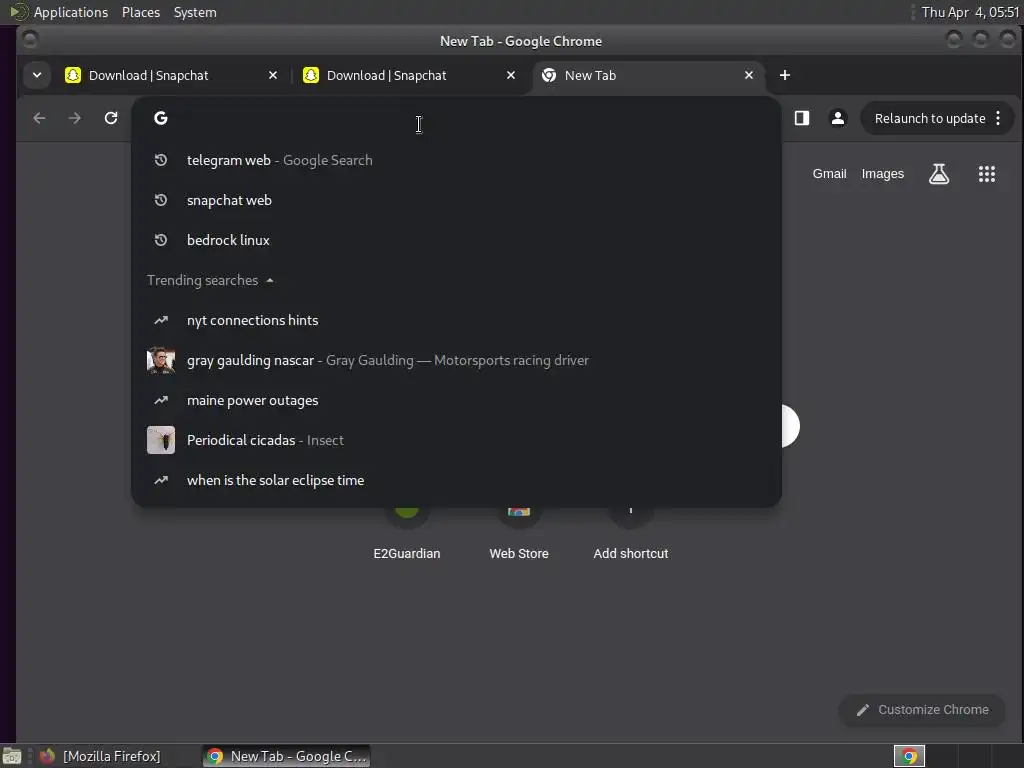Select the New Tab tab
This screenshot has height=768, width=1024.
pyautogui.click(x=648, y=75)
